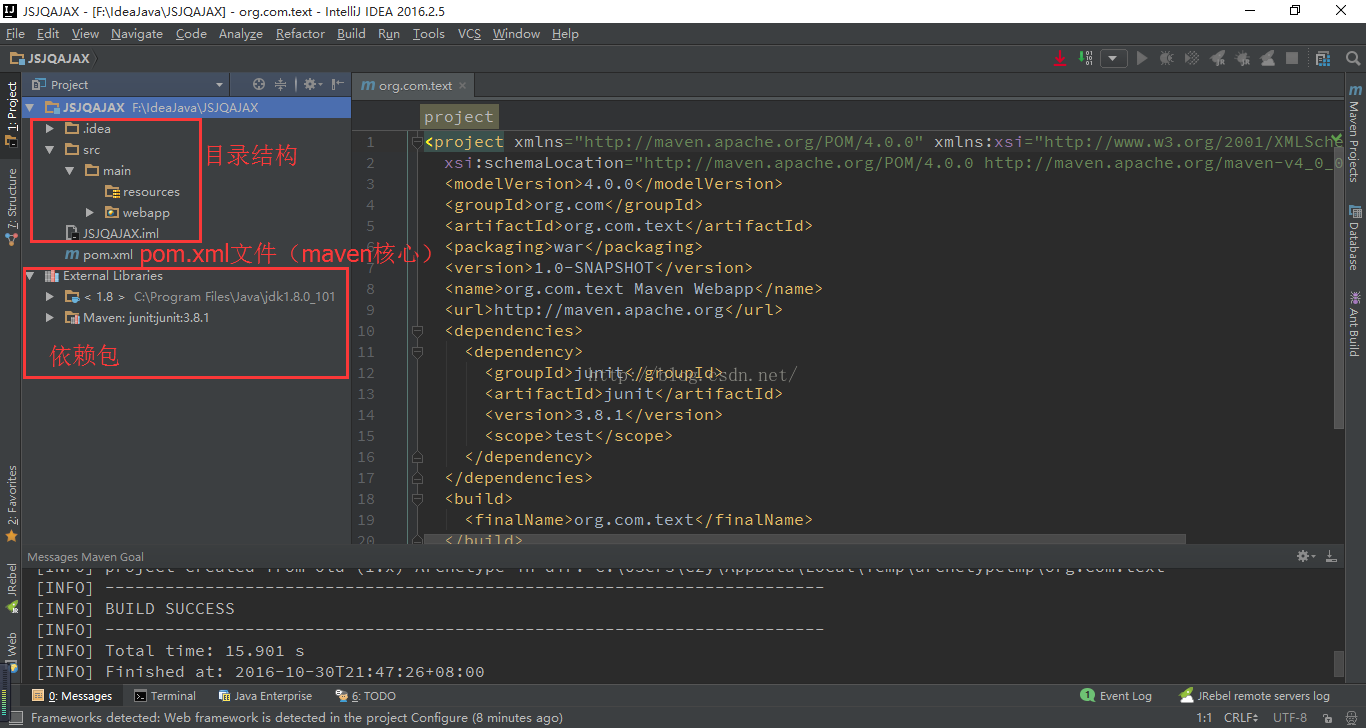Toggle the Ant Build side panel

1355,323
